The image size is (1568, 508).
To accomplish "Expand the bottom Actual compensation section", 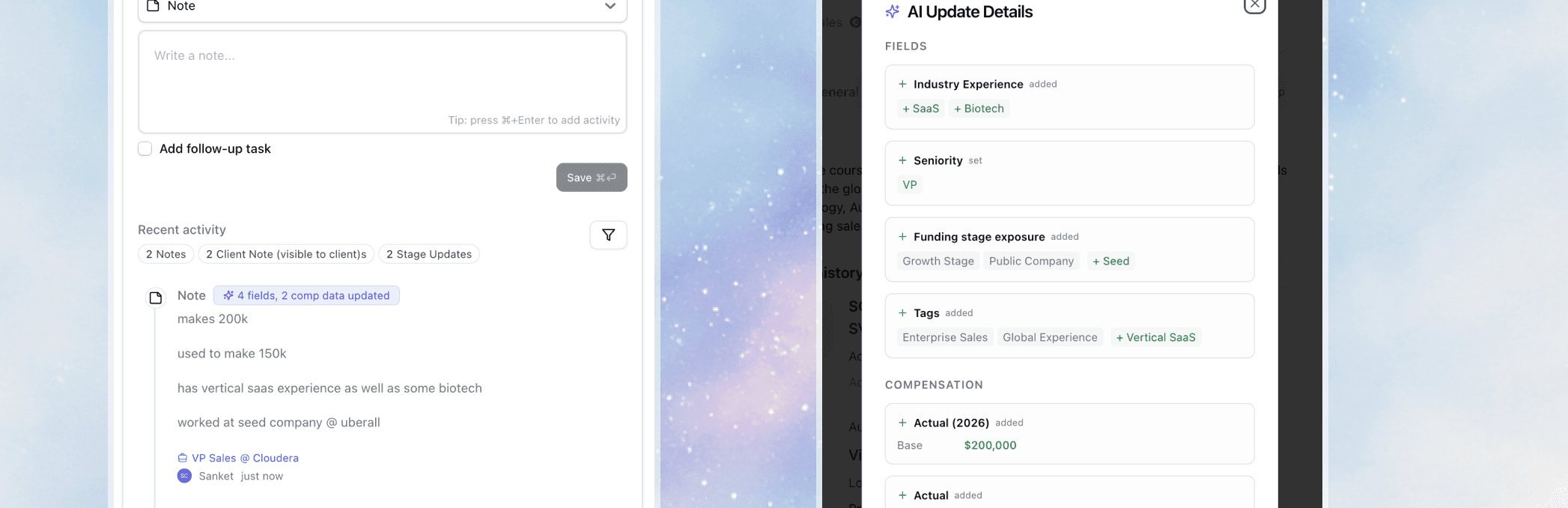I will point(902,495).
